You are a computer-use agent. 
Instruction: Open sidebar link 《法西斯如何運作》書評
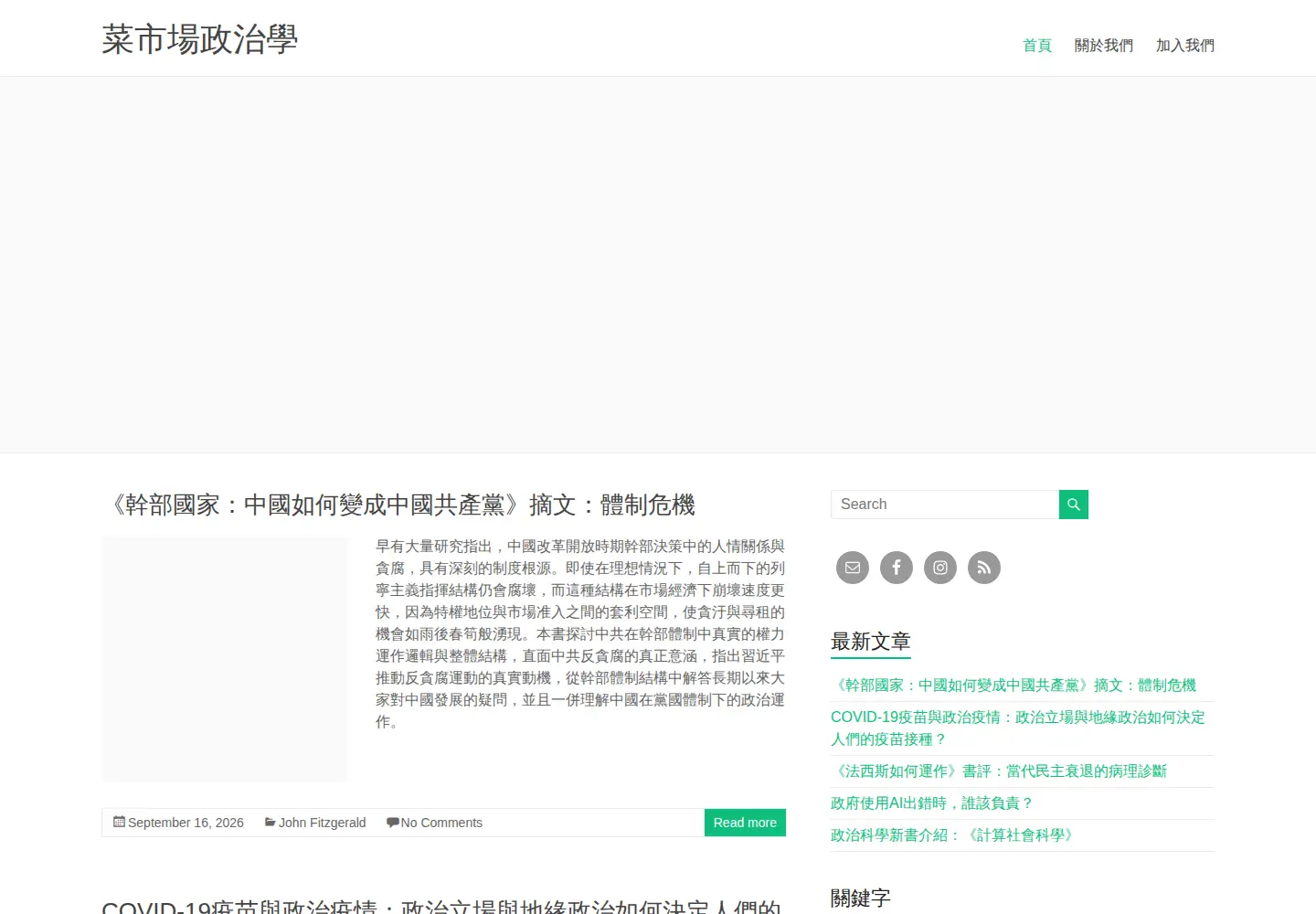point(999,771)
